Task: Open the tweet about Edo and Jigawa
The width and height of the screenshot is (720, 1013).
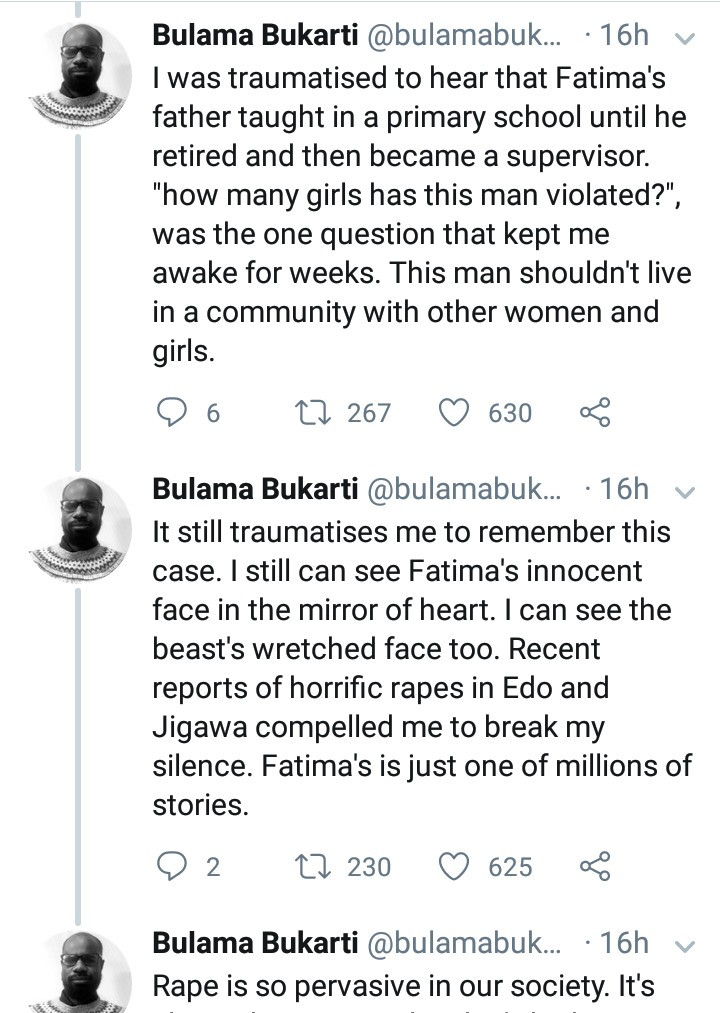Action: click(420, 668)
